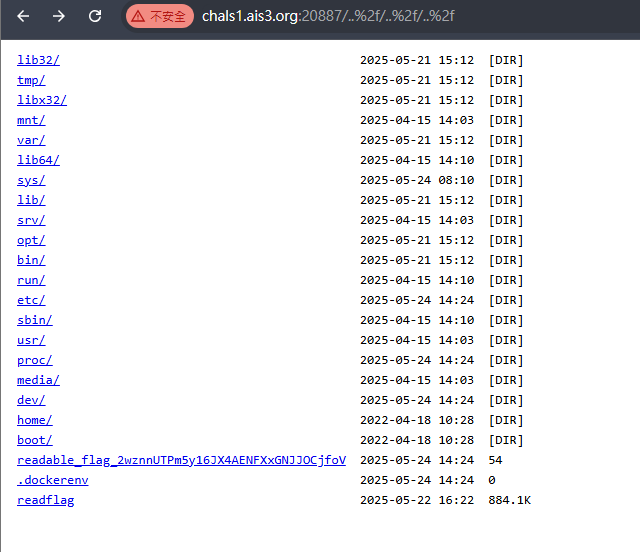Click the timestamp in the boot/ row

[x=417, y=440]
